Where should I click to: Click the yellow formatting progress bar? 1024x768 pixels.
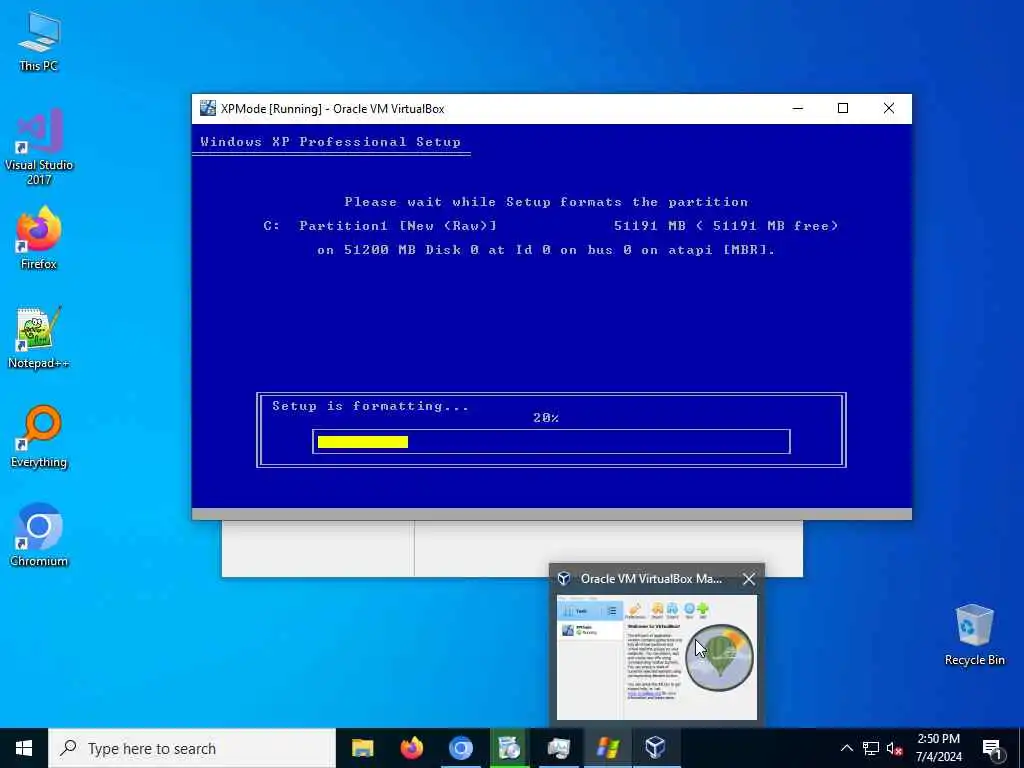[x=362, y=442]
